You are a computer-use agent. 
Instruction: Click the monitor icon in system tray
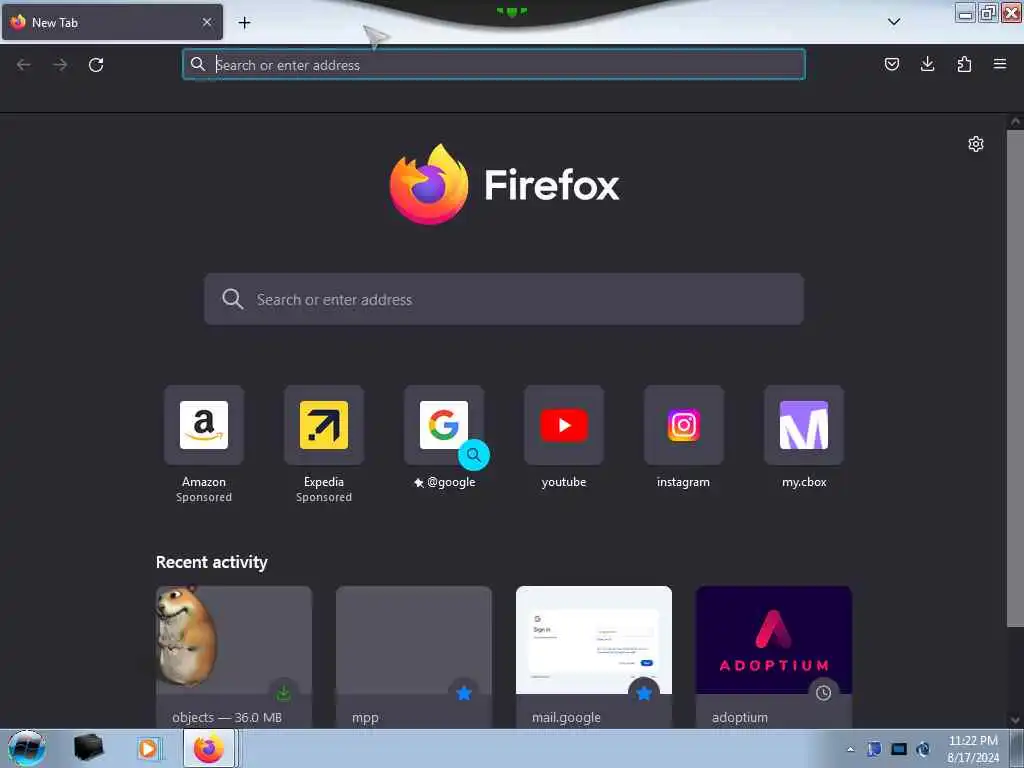pos(899,749)
